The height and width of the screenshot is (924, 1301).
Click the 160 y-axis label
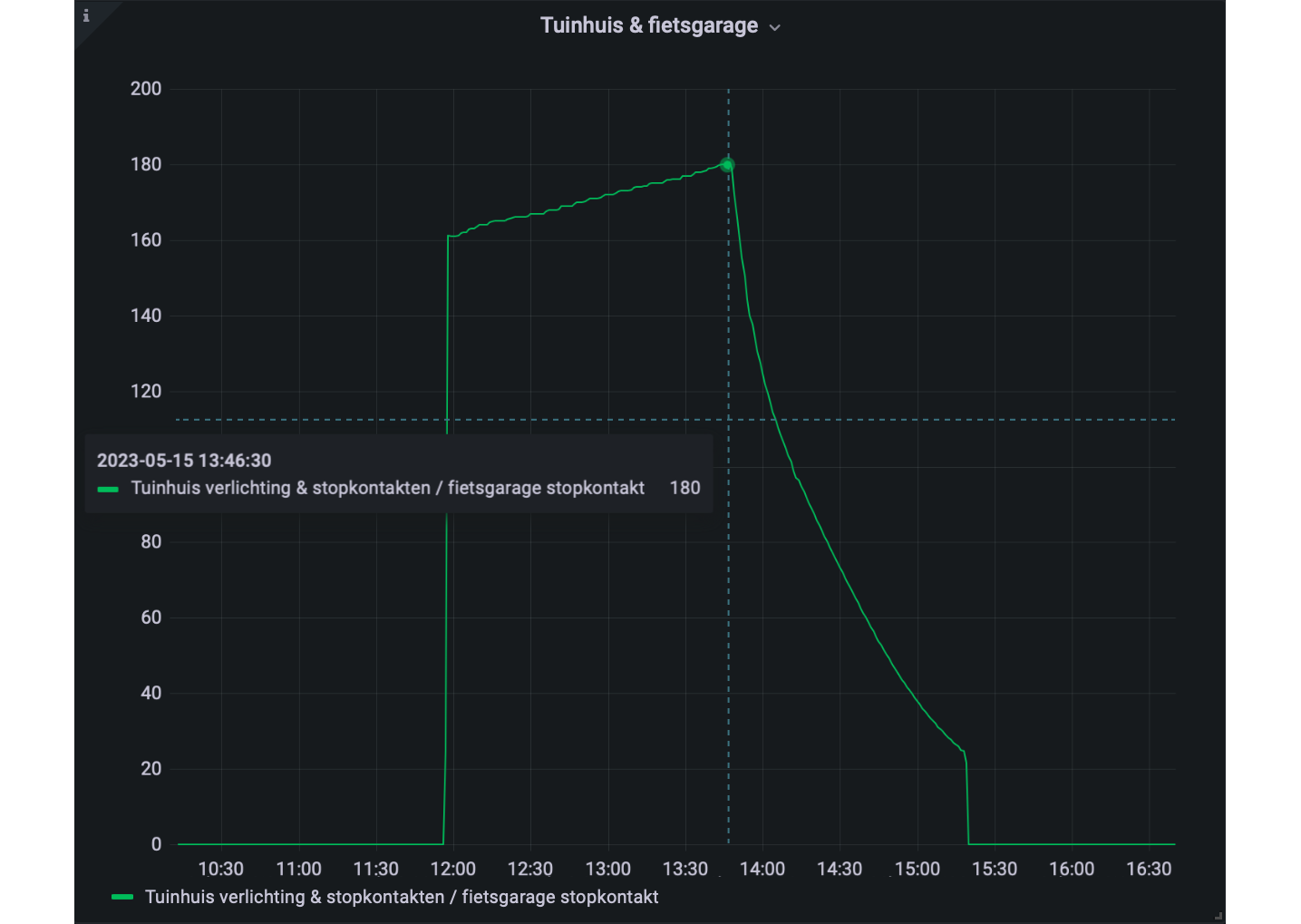(146, 240)
